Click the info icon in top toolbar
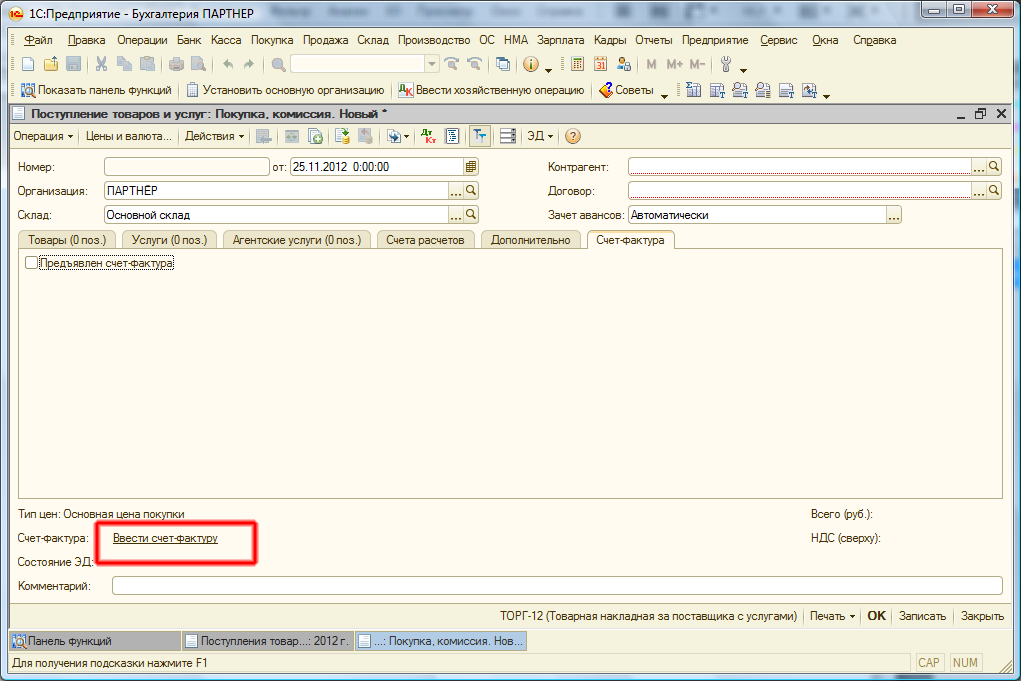The image size is (1021, 681). (x=530, y=65)
